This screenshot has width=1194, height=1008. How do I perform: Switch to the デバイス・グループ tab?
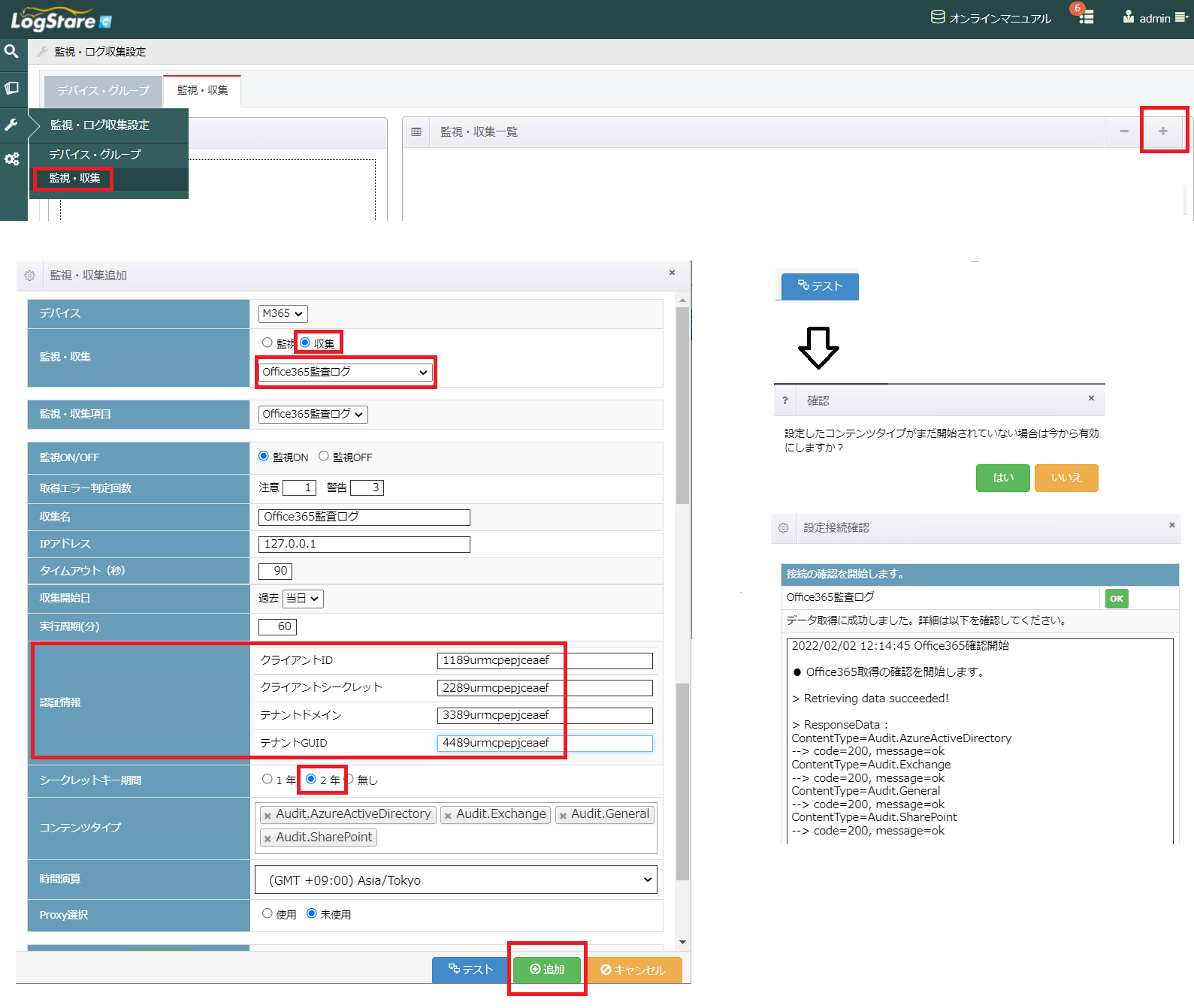[x=103, y=91]
